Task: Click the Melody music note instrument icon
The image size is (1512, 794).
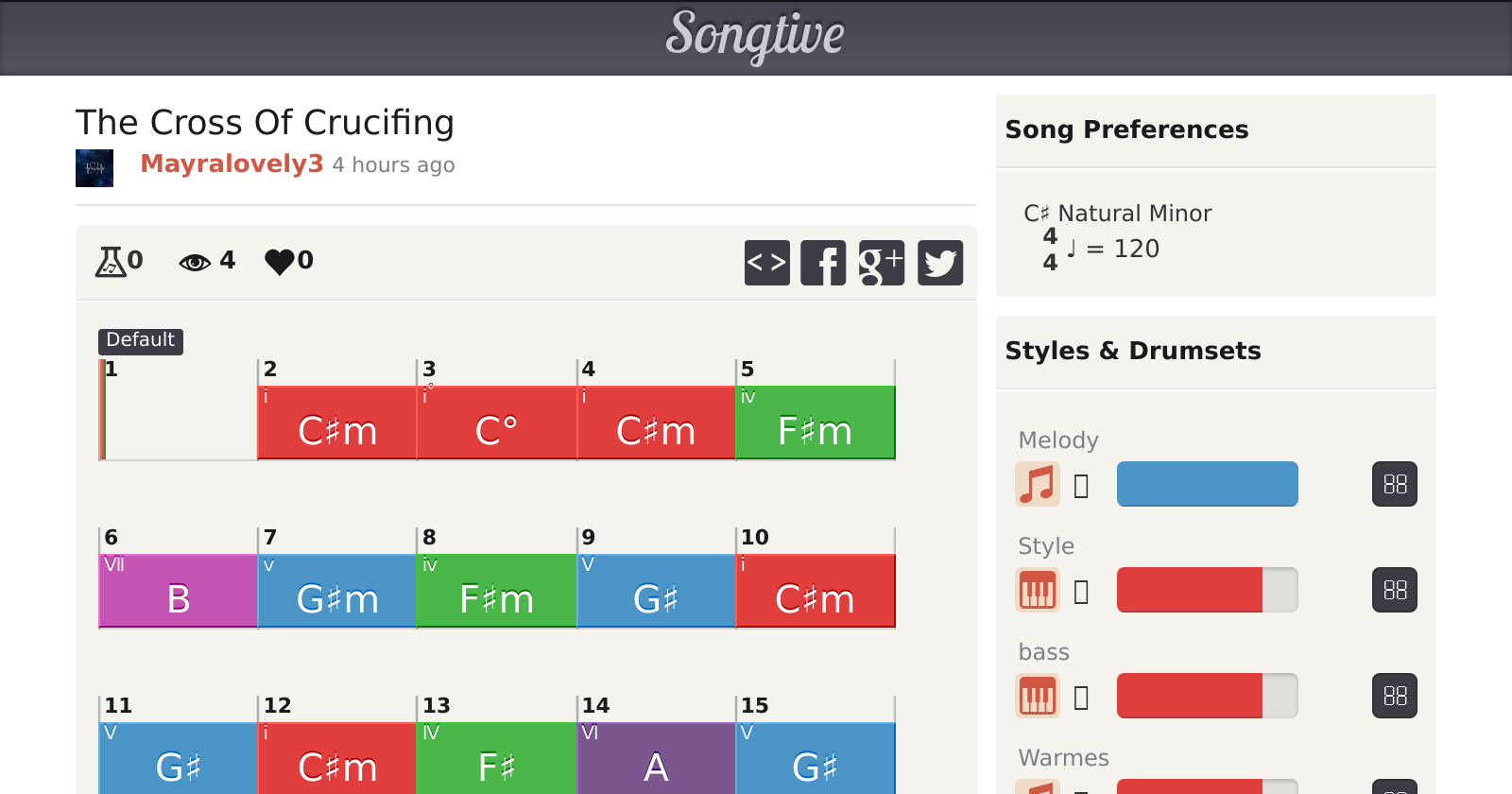Action: tap(1037, 484)
